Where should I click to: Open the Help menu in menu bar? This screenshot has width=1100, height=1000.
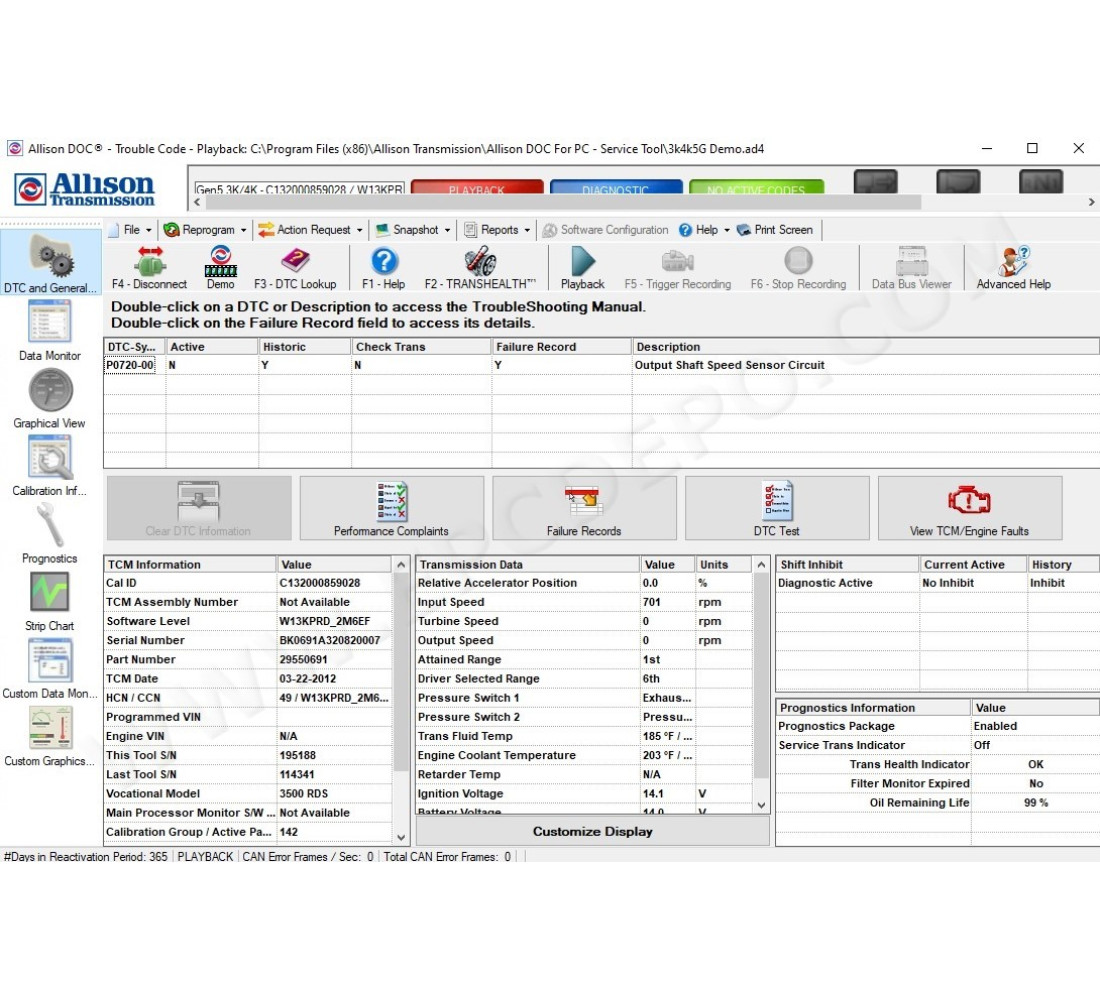[704, 229]
